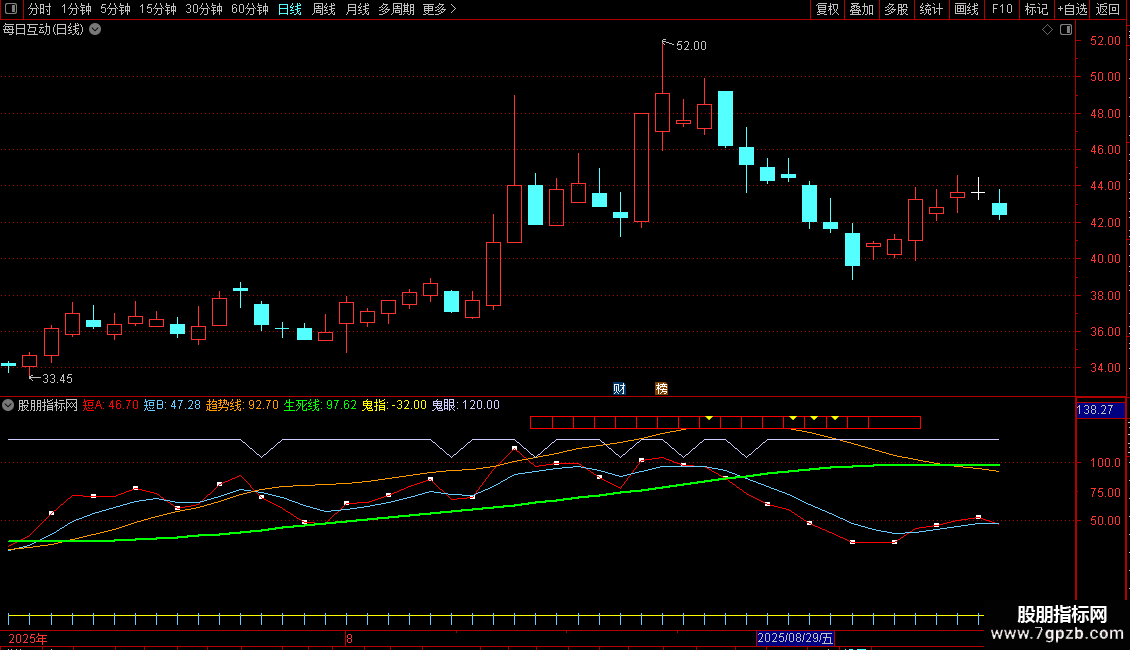This screenshot has height=650, width=1130.
Task: Click the 复权 button
Action: 827,9
